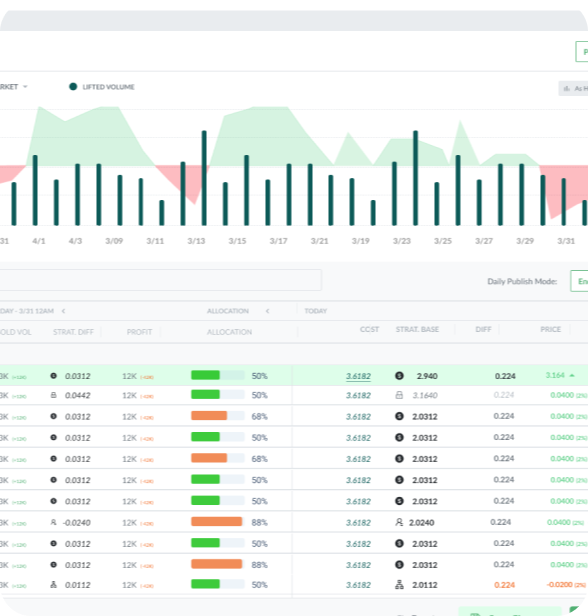This screenshot has width=588, height=616.
Task: Toggle the Lifted Volume legend dot
Action: [73, 87]
